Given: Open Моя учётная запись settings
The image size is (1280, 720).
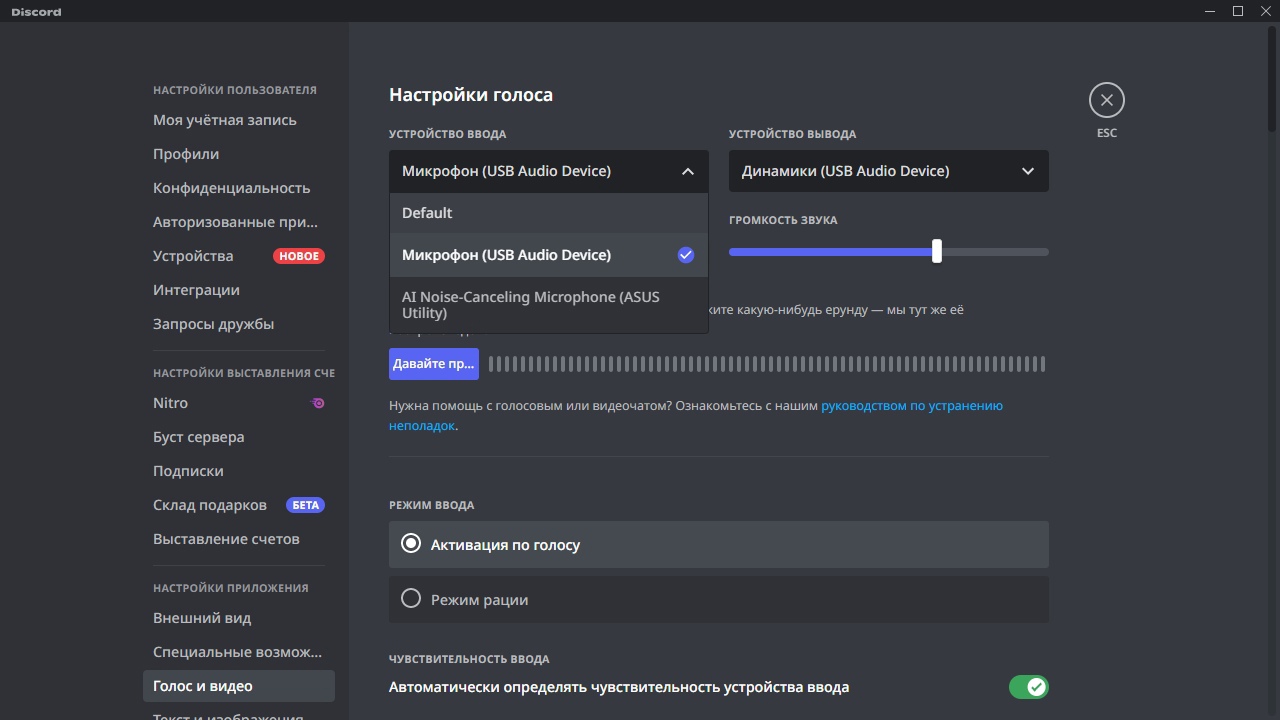Looking at the screenshot, I should (x=239, y=120).
